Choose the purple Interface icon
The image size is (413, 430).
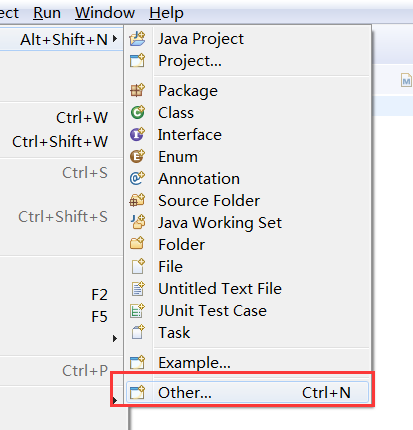click(x=137, y=134)
